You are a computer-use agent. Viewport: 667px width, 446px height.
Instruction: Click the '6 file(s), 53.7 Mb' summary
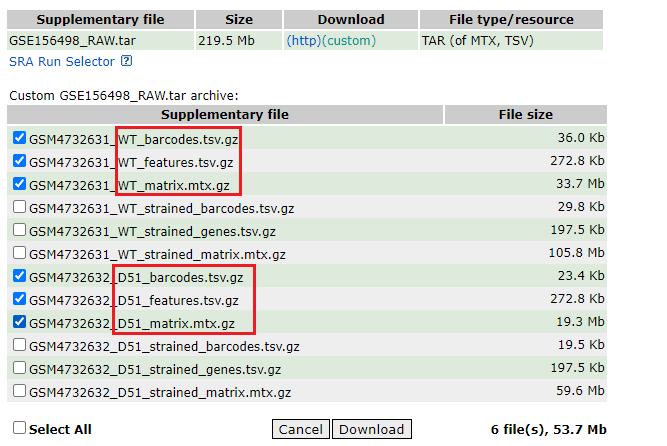pos(548,429)
